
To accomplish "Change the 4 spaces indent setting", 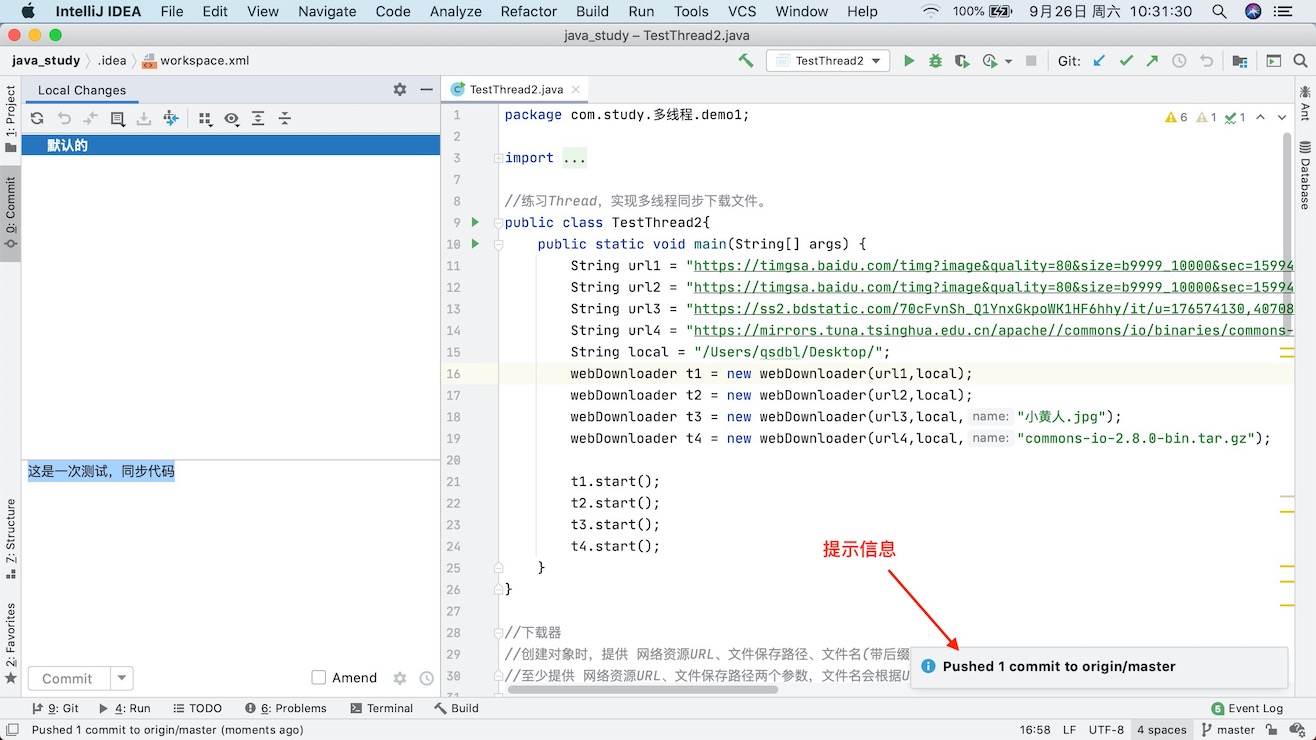I will click(x=1161, y=730).
